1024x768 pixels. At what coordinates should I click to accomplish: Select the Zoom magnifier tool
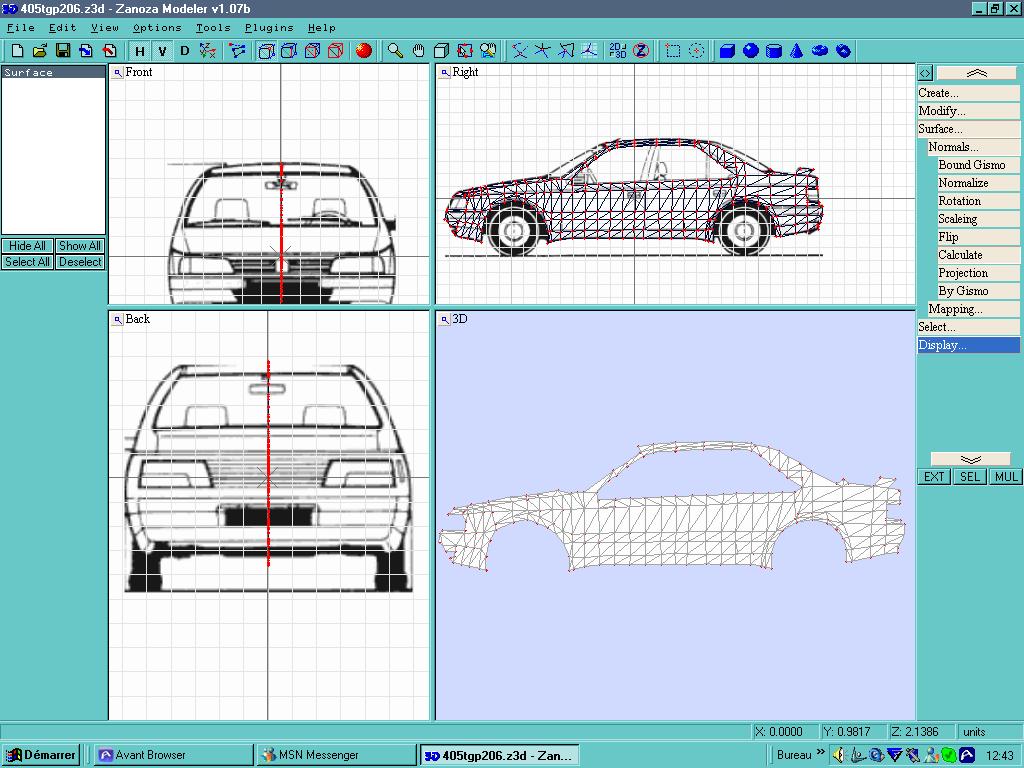396,51
